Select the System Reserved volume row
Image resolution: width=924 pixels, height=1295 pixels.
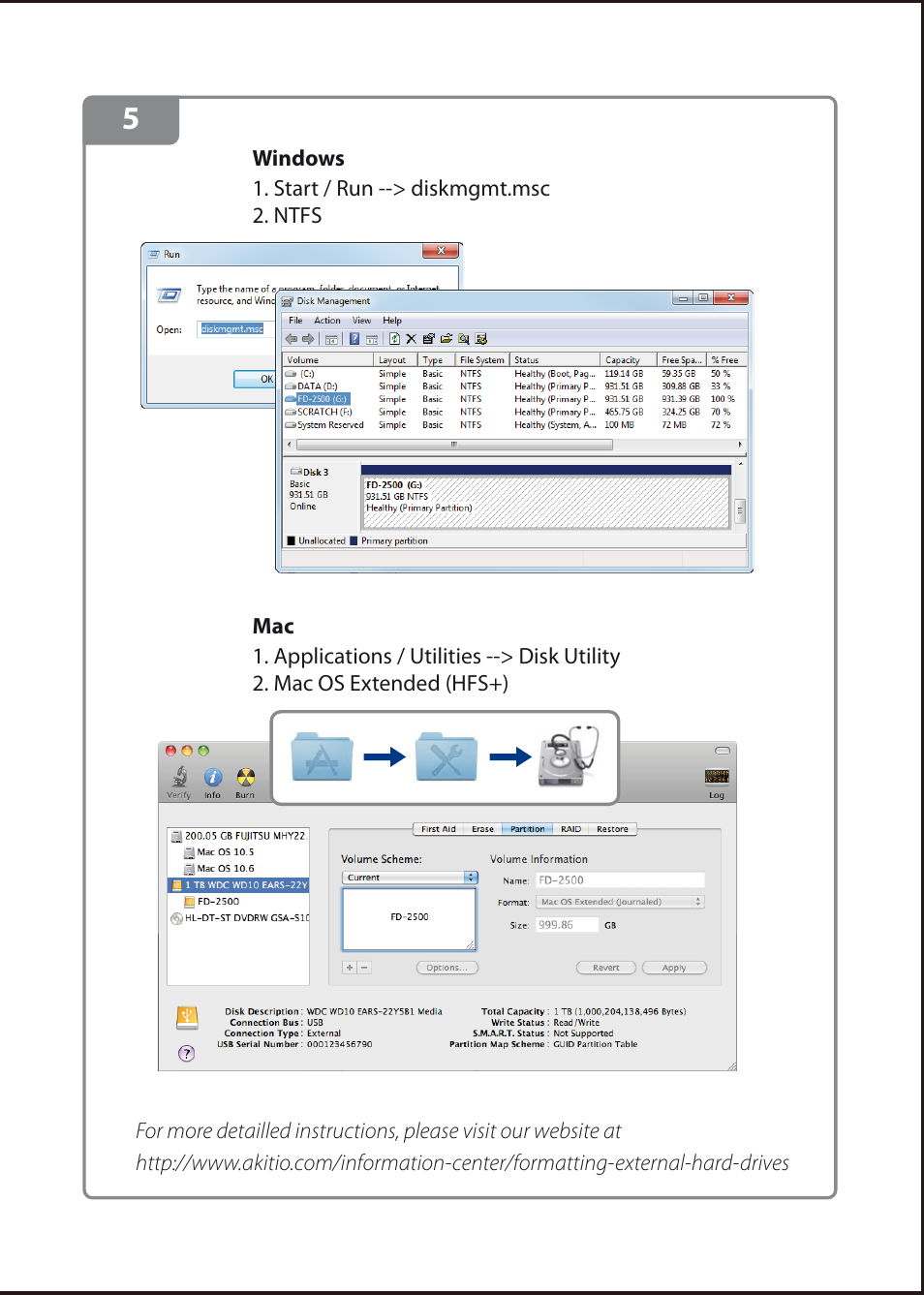[x=514, y=425]
